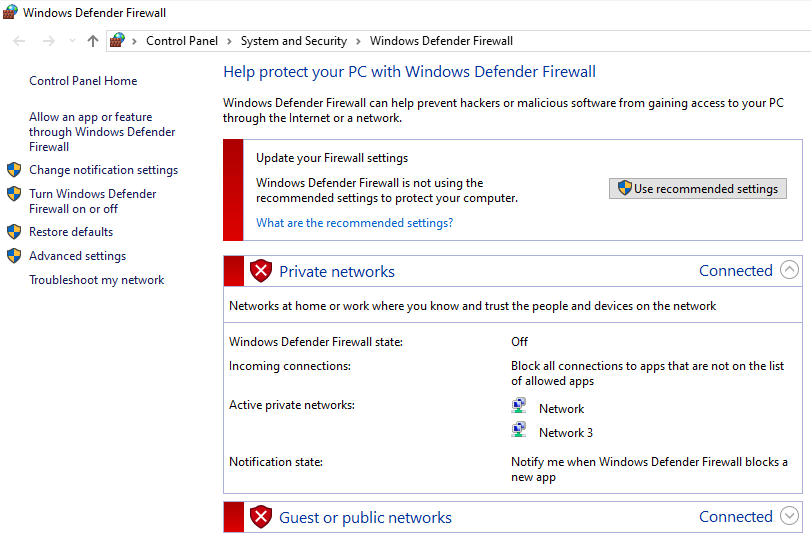Click the Network 3 entry text
811x543 pixels.
coord(566,433)
